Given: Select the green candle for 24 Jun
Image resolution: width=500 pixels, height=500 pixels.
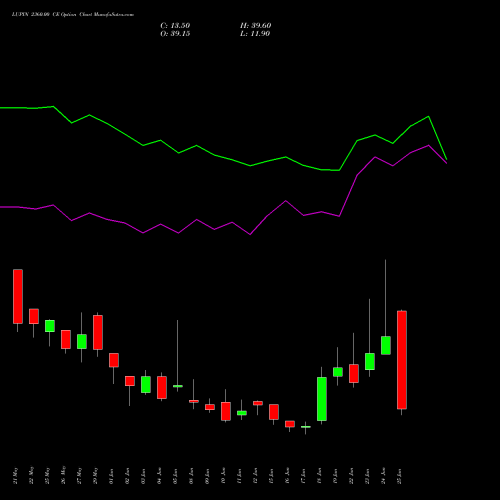Looking at the screenshot, I should click(x=386, y=345).
